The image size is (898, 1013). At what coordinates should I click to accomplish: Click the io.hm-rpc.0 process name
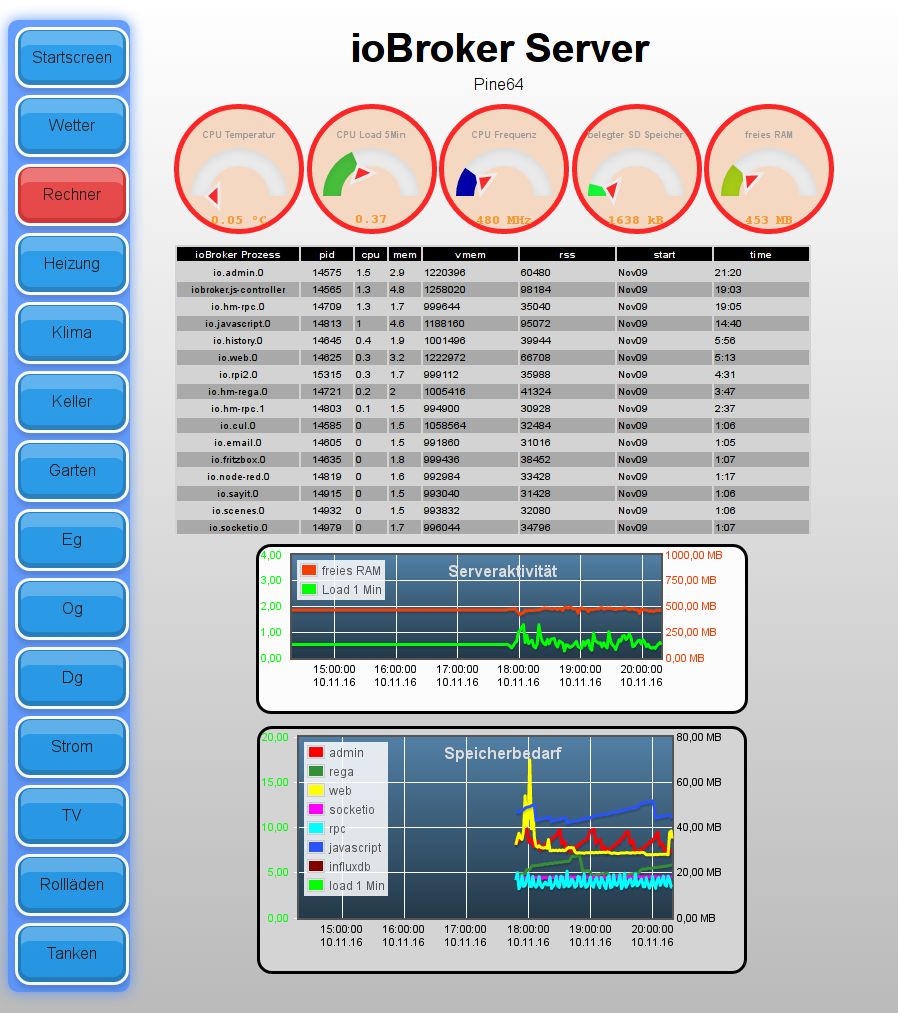tap(238, 307)
